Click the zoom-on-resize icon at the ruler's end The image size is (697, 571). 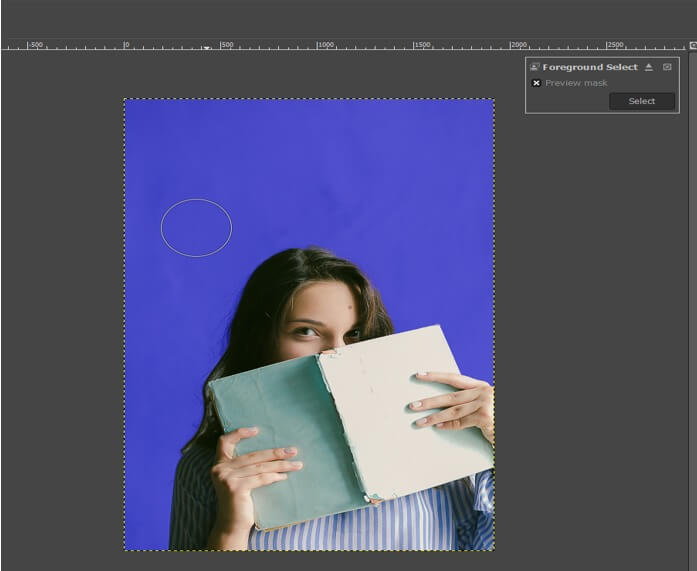pos(693,45)
